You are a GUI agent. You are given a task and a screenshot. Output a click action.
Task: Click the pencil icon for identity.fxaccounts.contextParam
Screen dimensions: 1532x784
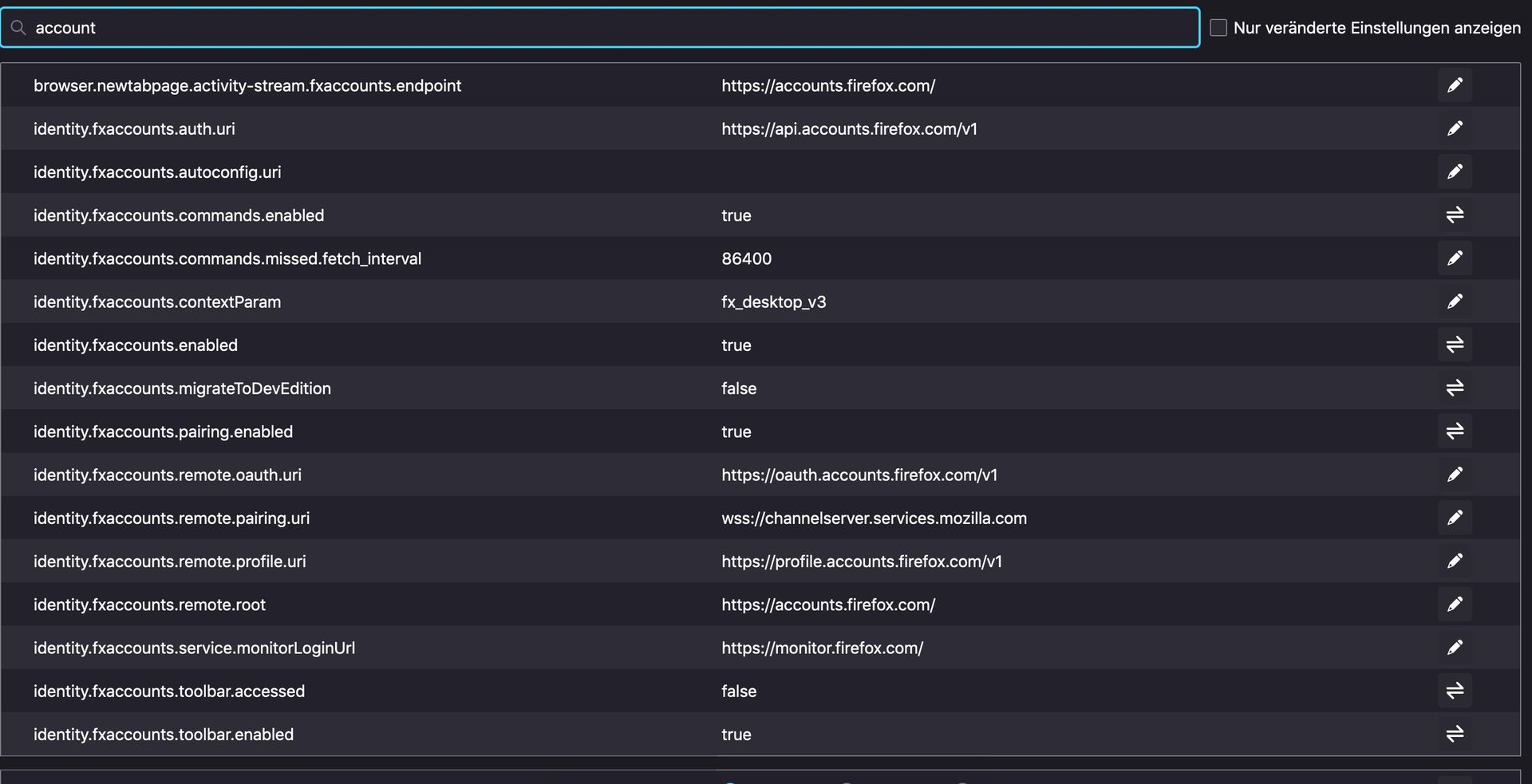[x=1455, y=301]
